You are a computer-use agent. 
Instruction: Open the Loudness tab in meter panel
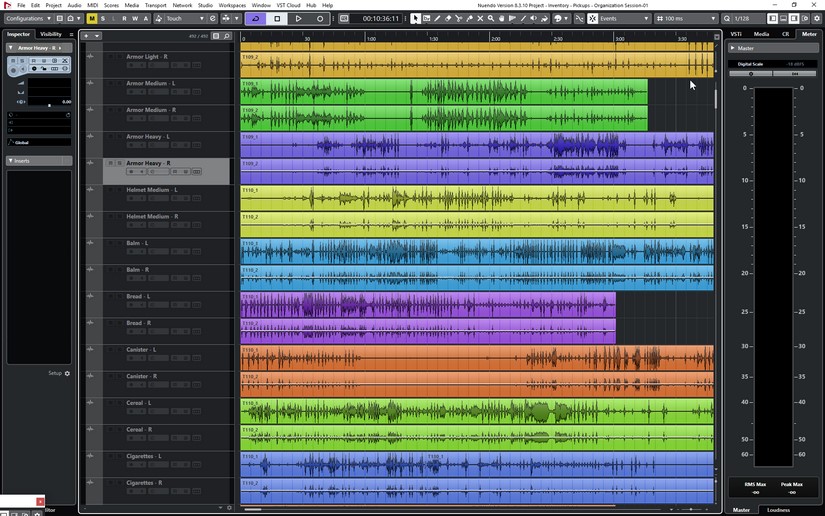click(x=778, y=509)
